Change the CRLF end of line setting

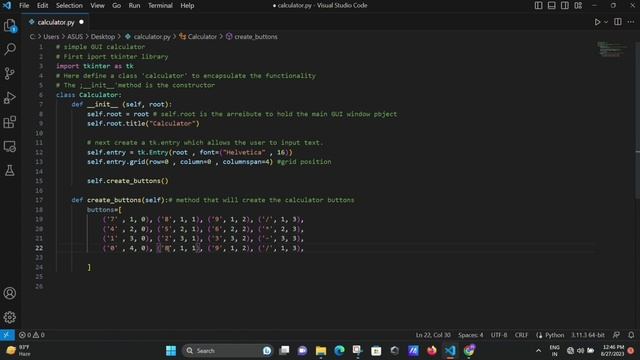click(x=521, y=335)
